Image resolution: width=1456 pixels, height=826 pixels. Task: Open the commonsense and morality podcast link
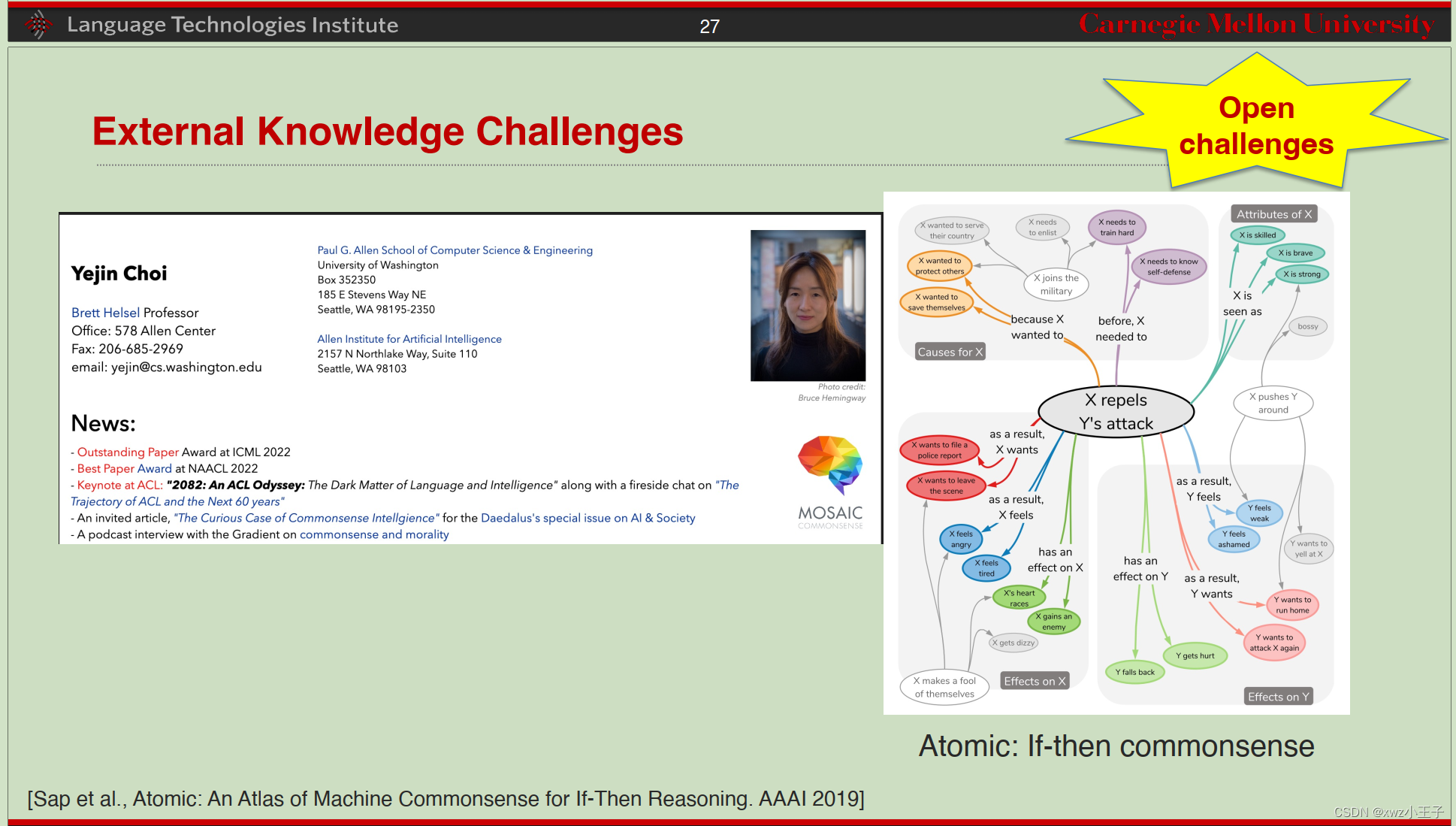(x=374, y=534)
